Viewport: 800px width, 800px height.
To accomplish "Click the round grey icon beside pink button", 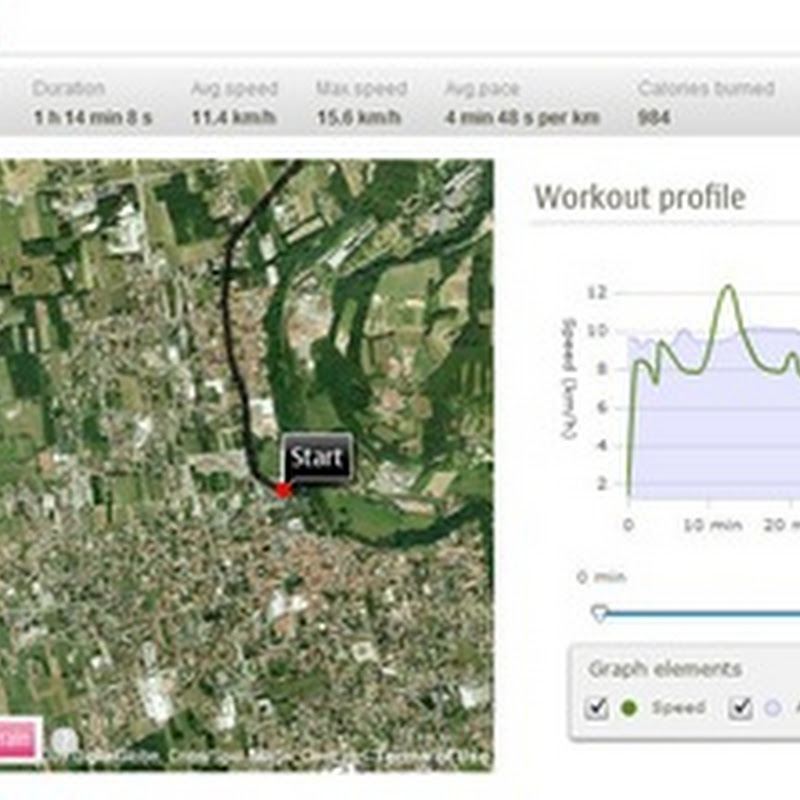I will tap(65, 740).
